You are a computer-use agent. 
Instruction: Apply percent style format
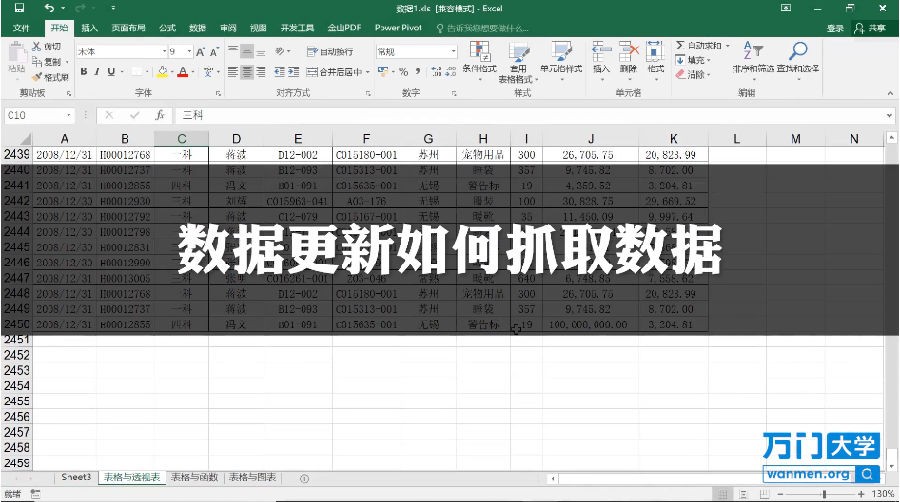(x=404, y=72)
